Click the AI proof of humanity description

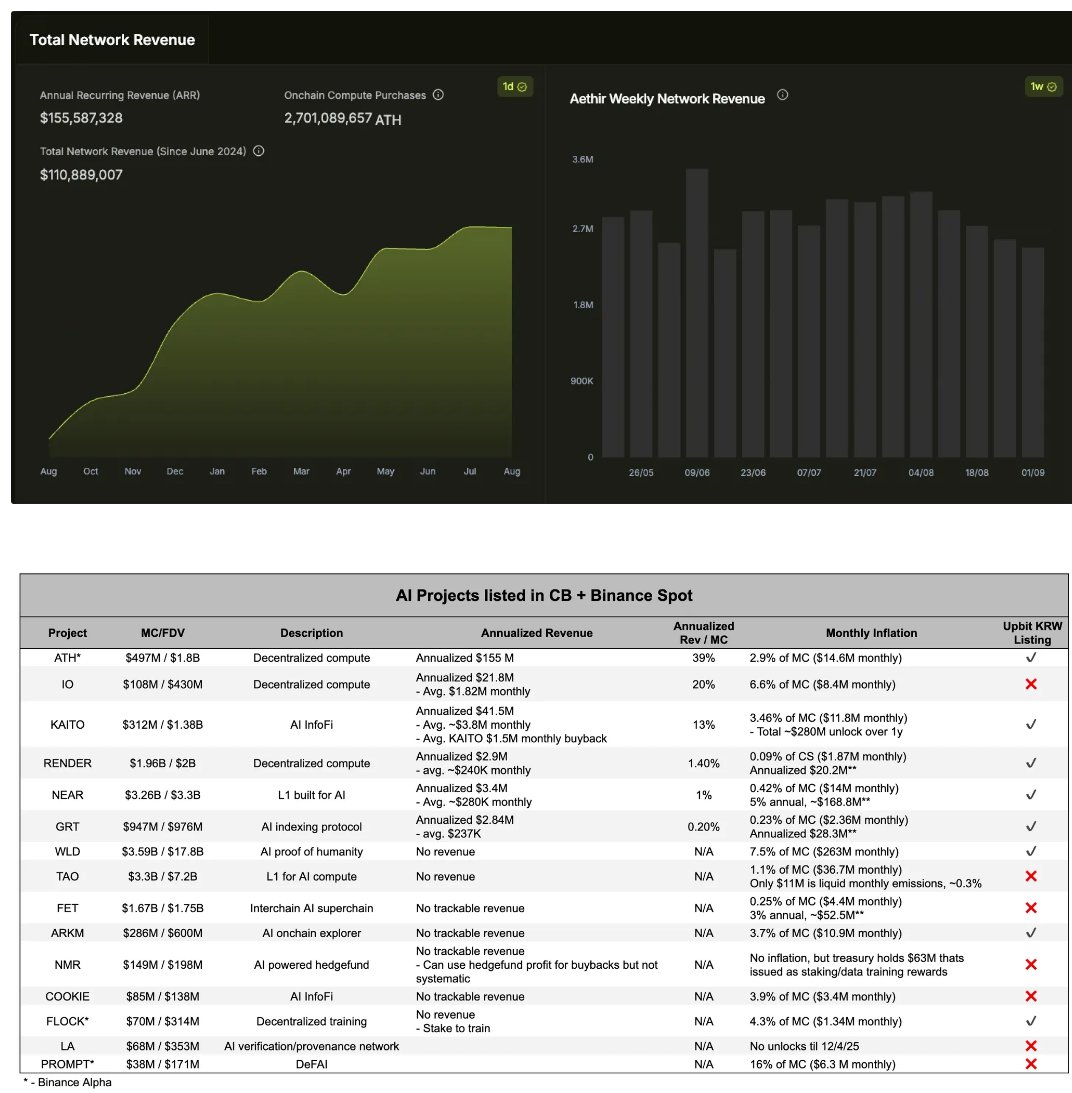(312, 852)
